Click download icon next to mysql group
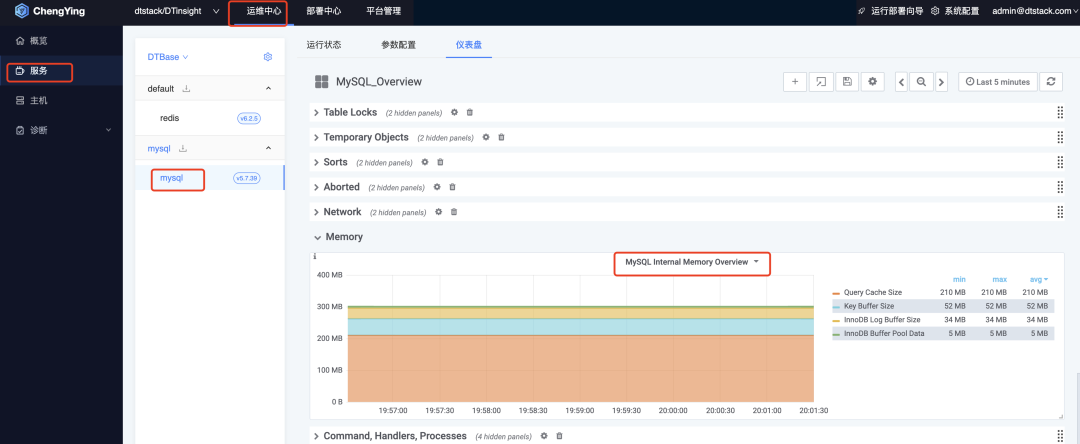 coord(183,148)
